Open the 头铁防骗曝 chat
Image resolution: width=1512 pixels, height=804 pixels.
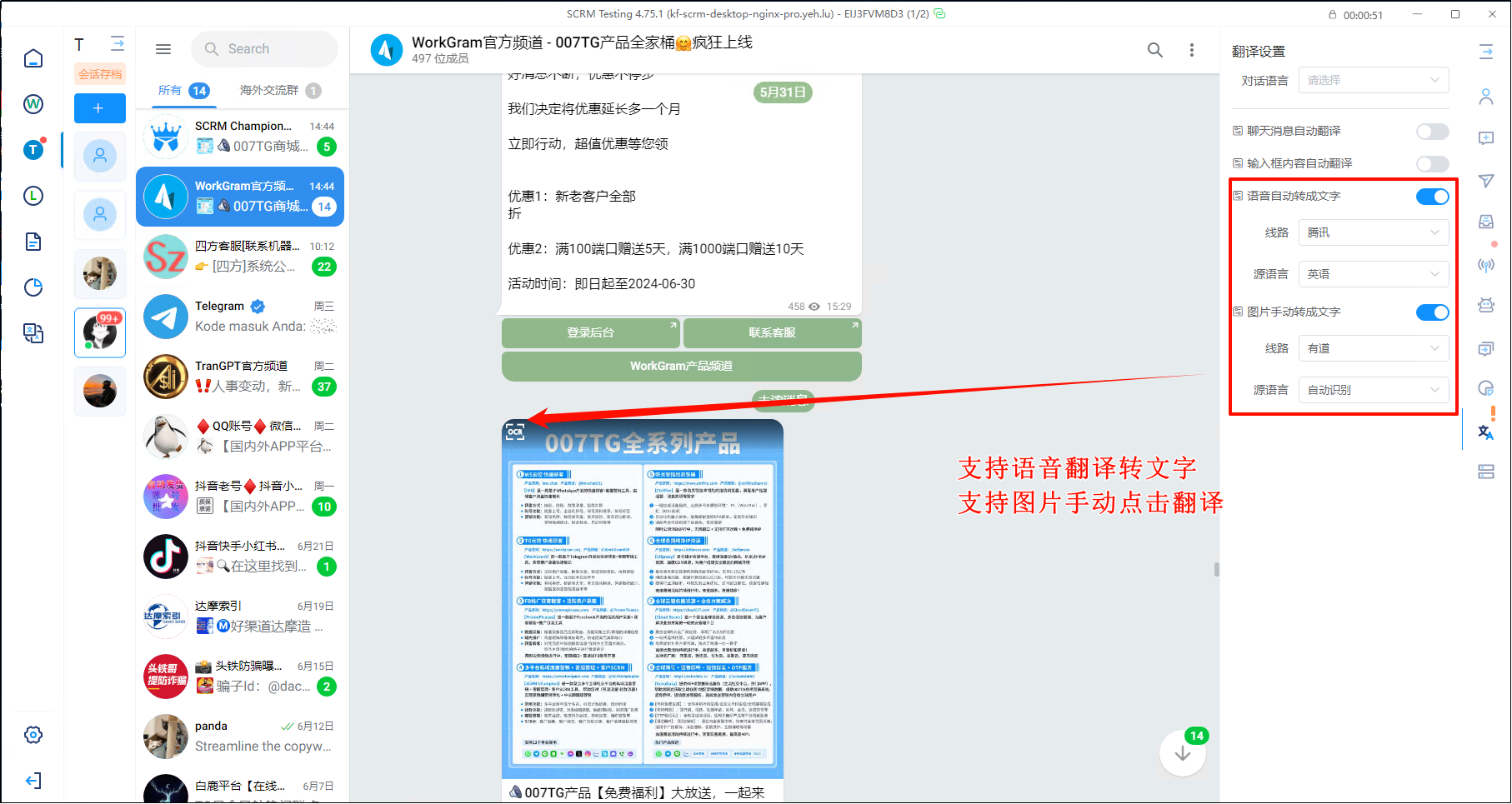pyautogui.click(x=240, y=677)
